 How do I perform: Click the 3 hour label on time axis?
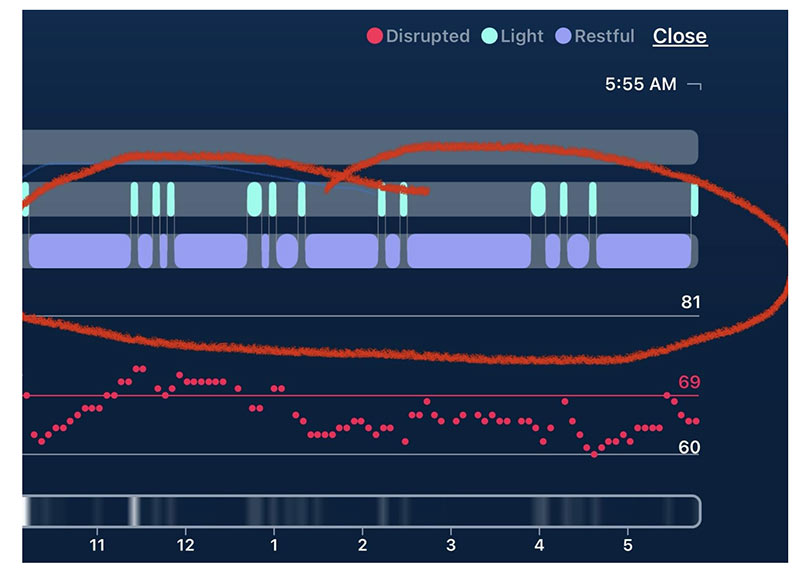451,546
